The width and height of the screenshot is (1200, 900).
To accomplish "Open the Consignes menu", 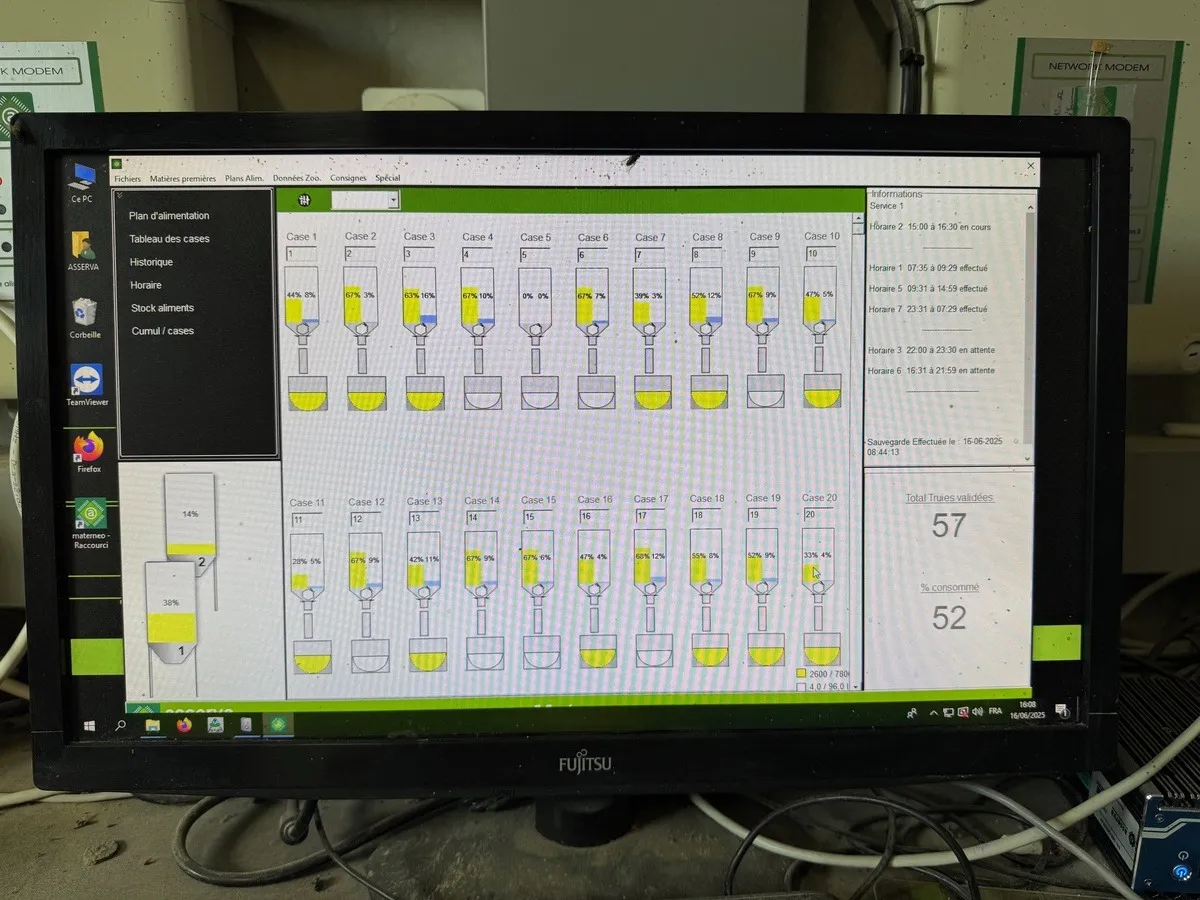I will [348, 179].
